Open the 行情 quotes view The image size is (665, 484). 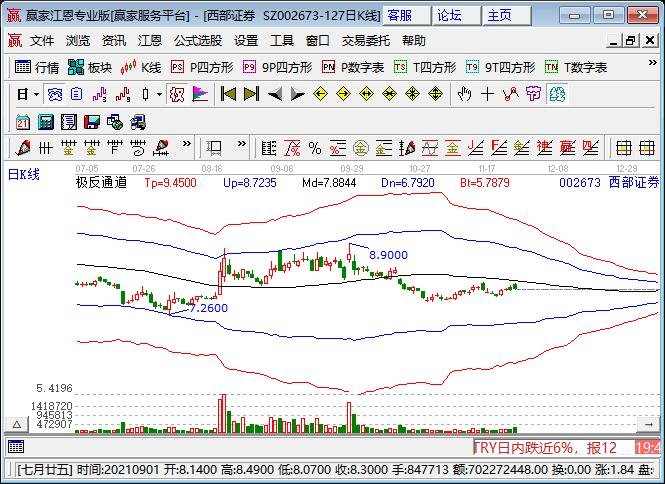pyautogui.click(x=37, y=67)
